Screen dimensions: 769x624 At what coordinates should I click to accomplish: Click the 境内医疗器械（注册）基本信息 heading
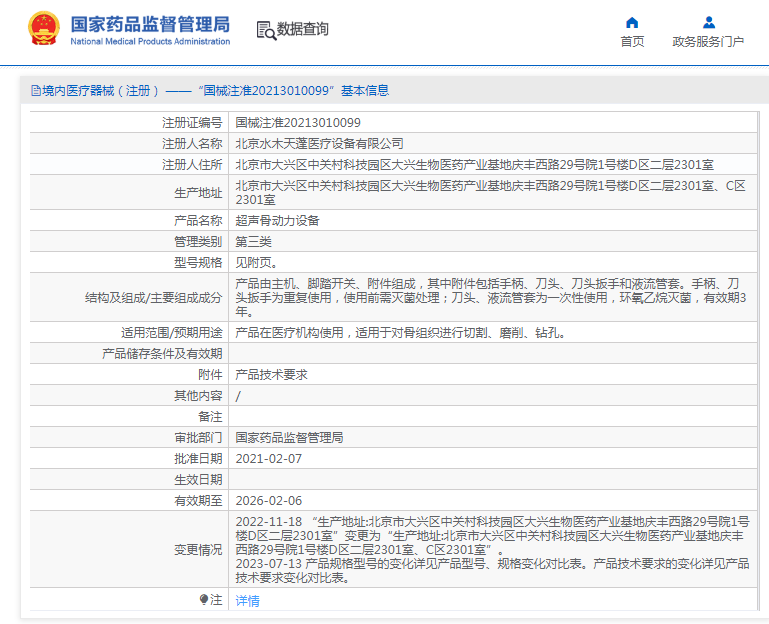click(x=210, y=91)
